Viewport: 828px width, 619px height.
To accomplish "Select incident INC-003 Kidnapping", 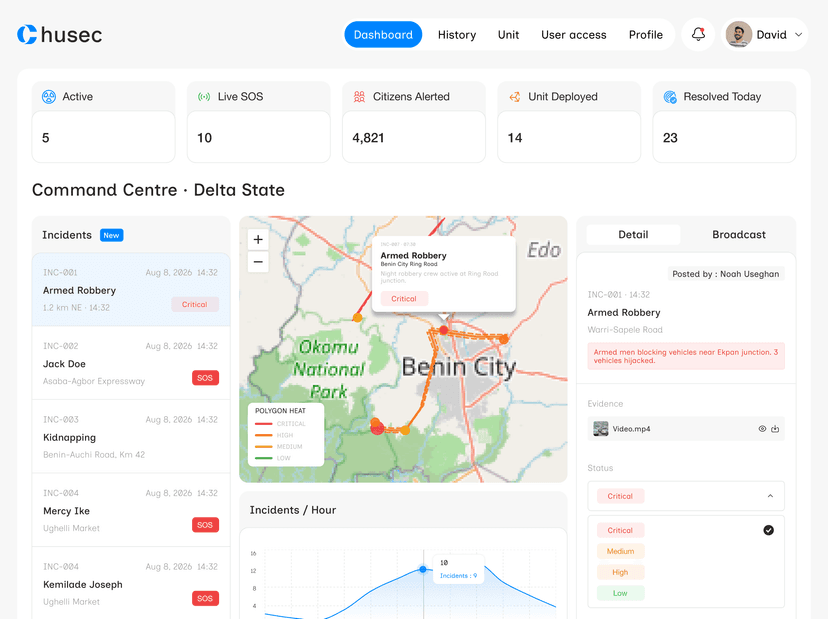I will pyautogui.click(x=131, y=436).
